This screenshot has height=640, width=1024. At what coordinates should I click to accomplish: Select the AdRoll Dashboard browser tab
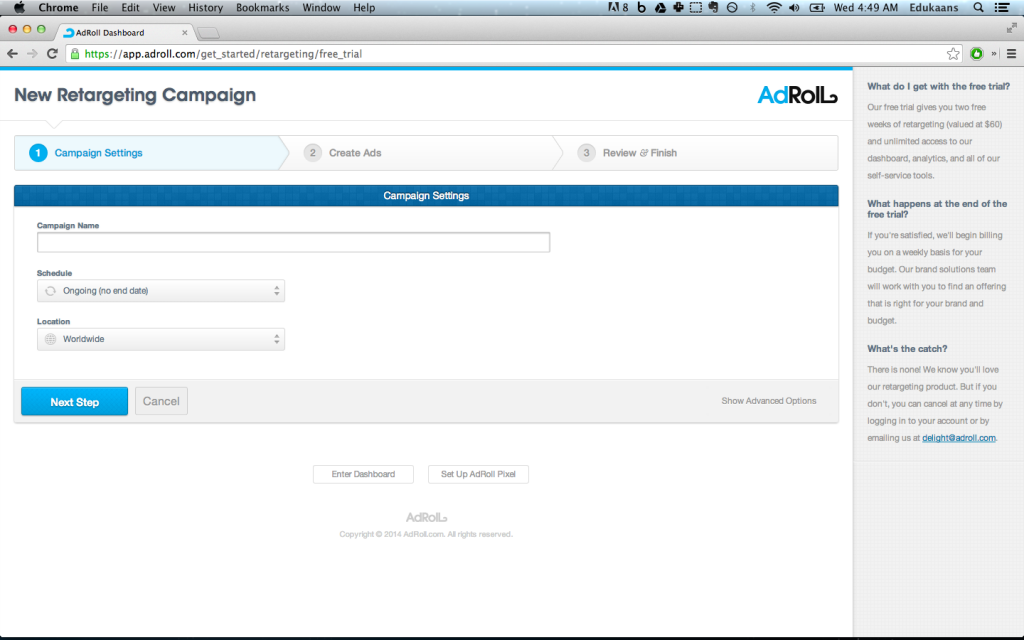124,33
